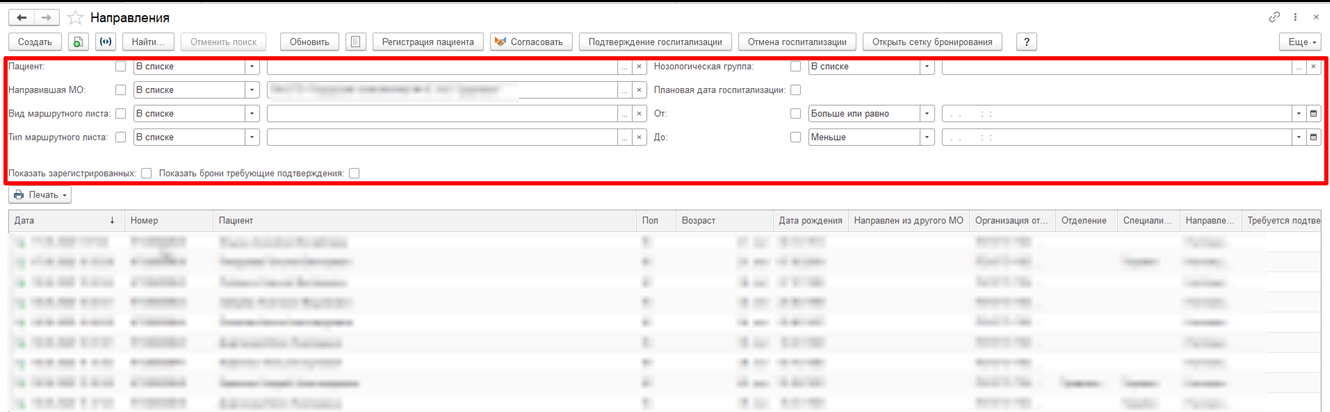The image size is (1330, 412).
Task: Open calendar picker for the От date
Action: [x=1314, y=114]
